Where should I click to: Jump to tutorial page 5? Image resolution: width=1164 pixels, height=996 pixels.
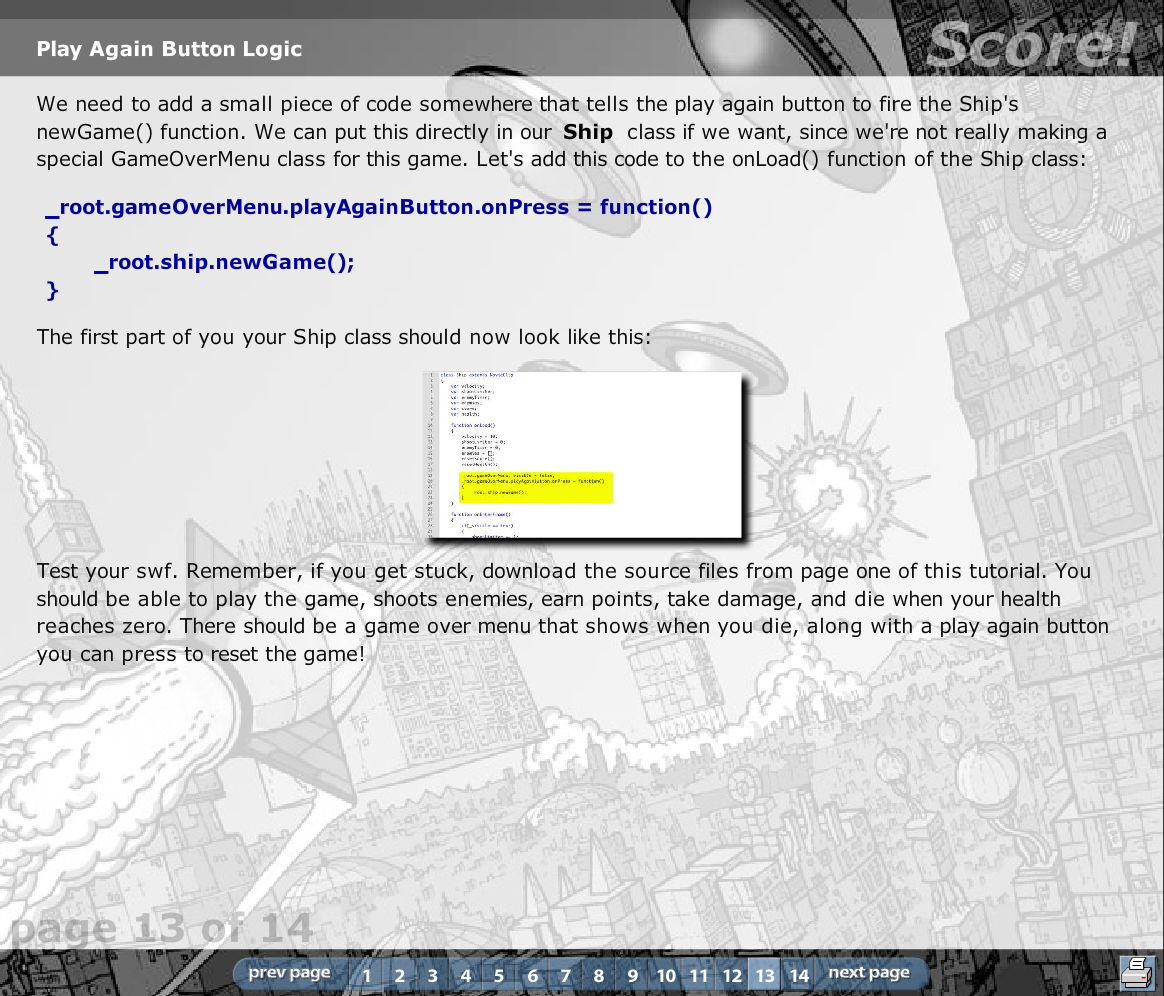coord(499,975)
